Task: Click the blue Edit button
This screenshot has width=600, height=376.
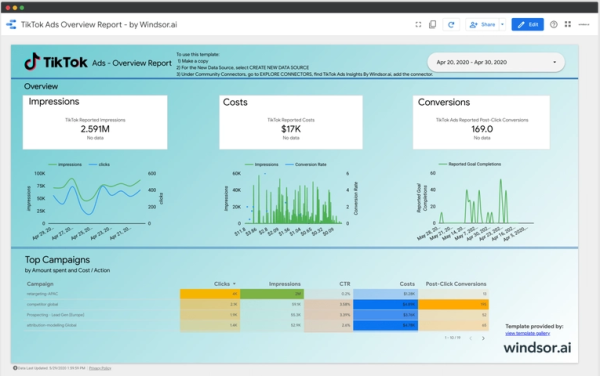Action: [x=527, y=24]
